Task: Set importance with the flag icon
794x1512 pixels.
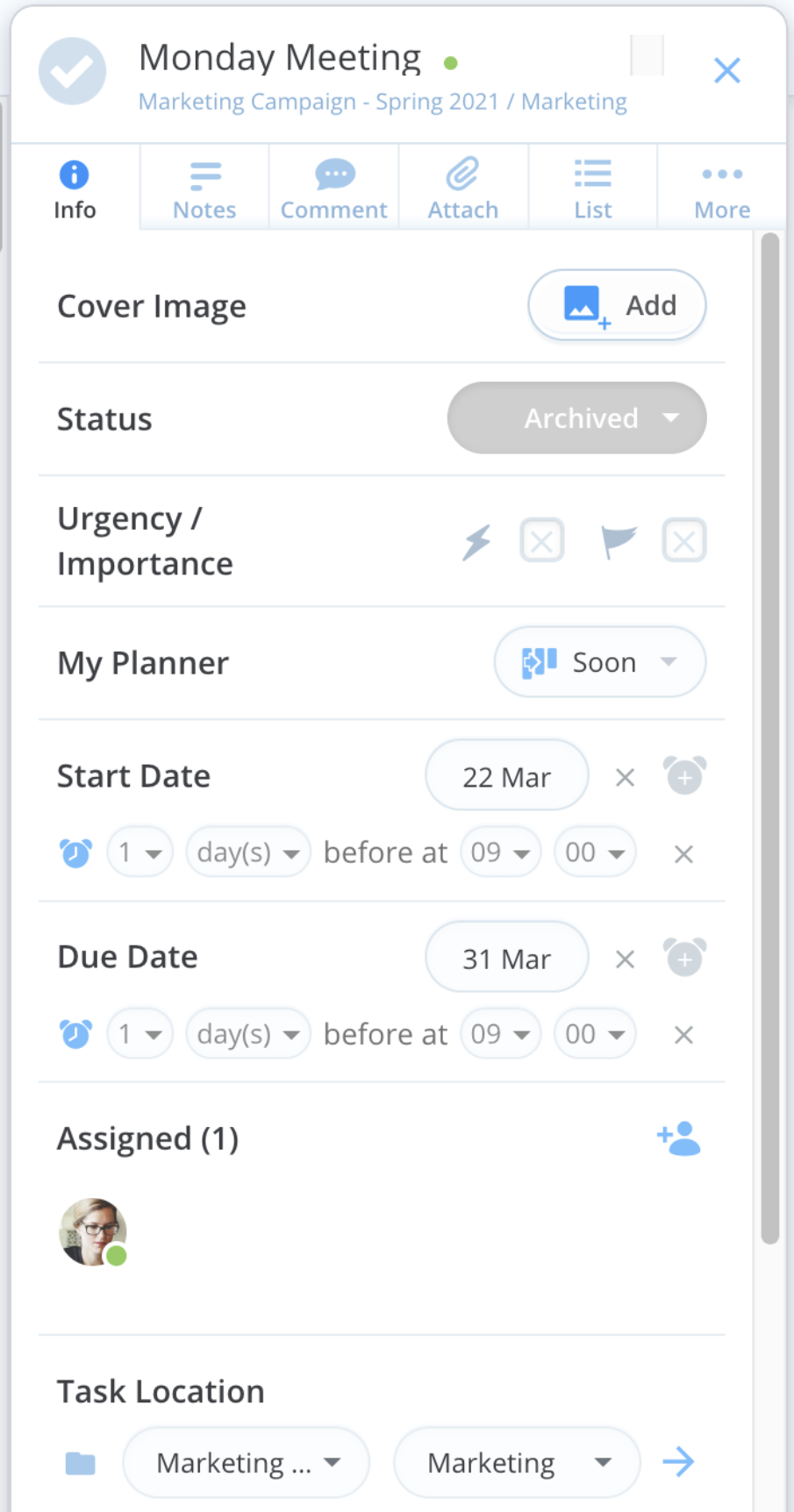Action: pyautogui.click(x=618, y=540)
